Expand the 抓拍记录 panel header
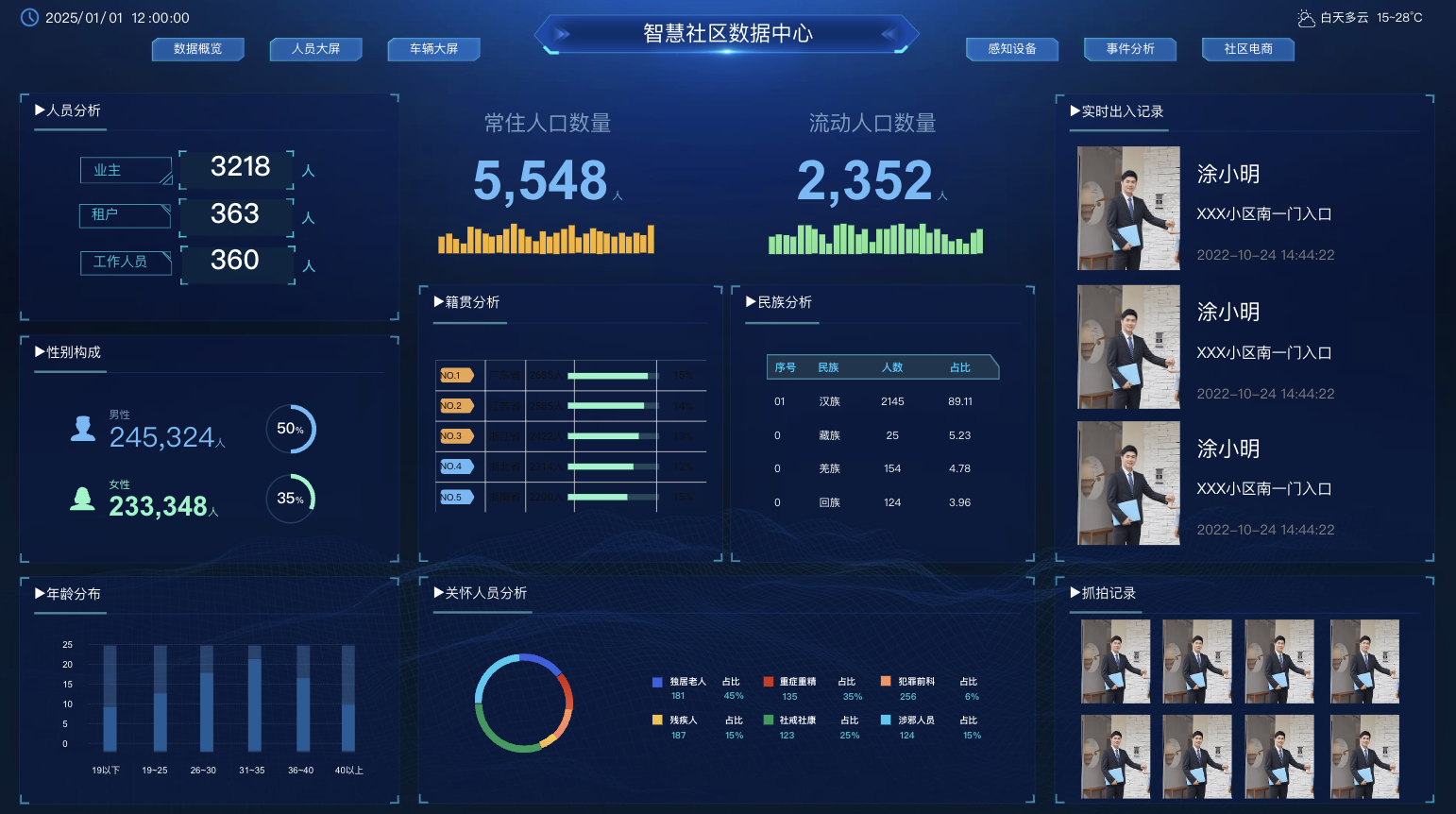1456x814 pixels. coord(1103,593)
